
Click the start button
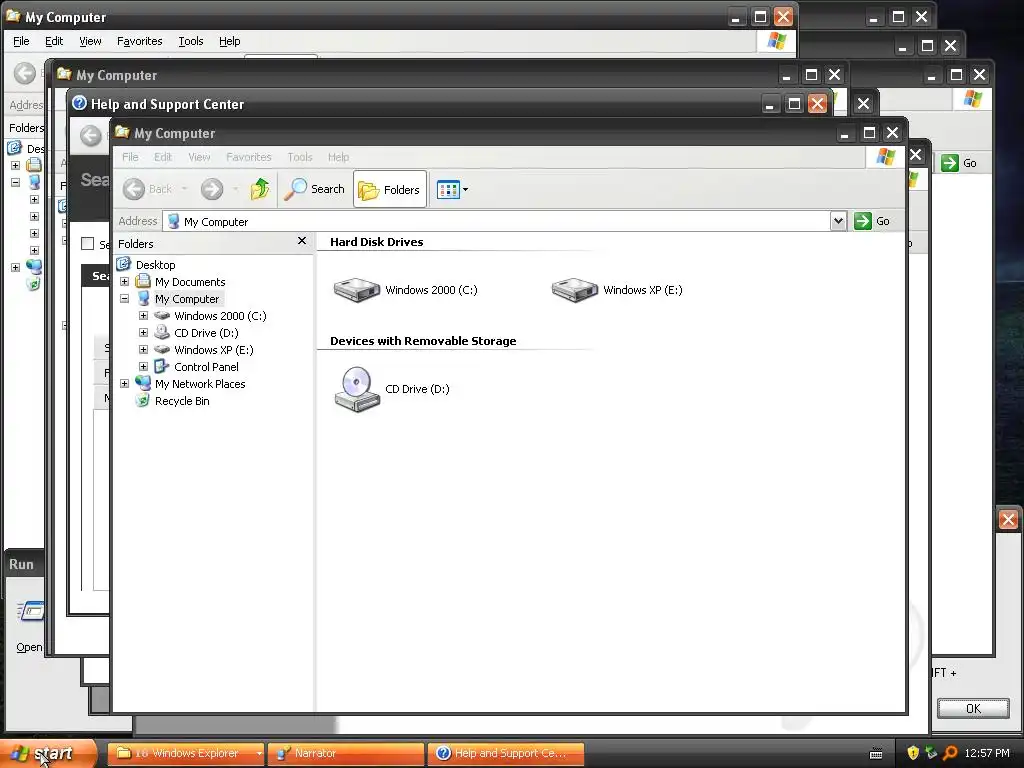[x=48, y=753]
